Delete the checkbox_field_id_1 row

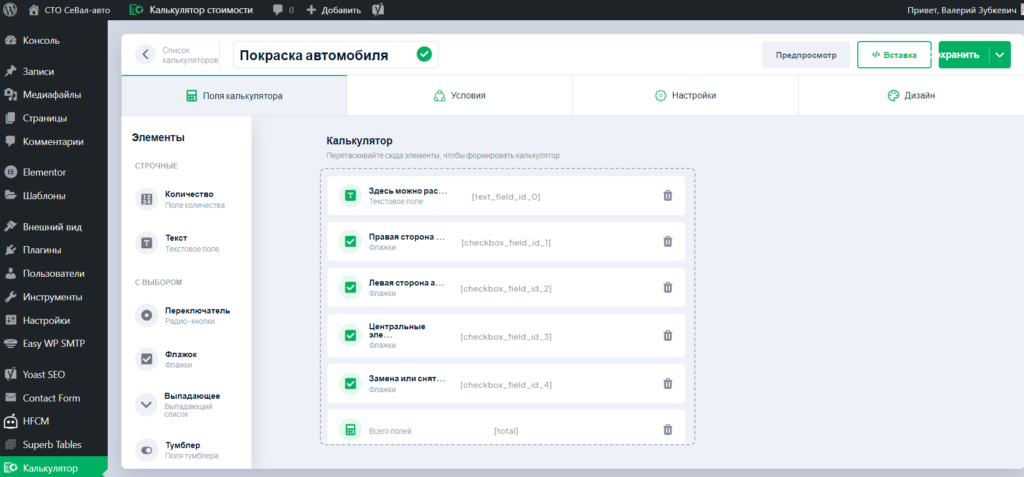(x=667, y=242)
